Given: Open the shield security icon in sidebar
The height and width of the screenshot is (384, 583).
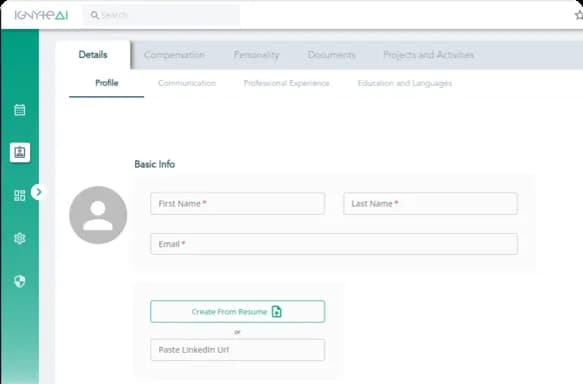Looking at the screenshot, I should 20,281.
